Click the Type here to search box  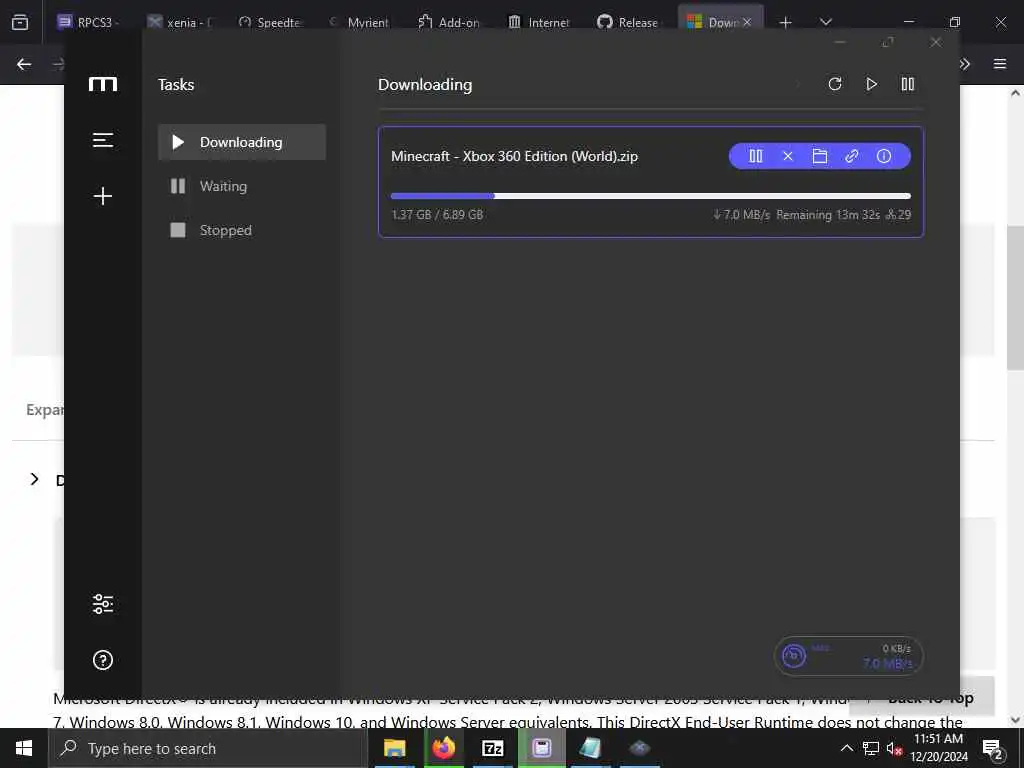point(208,748)
